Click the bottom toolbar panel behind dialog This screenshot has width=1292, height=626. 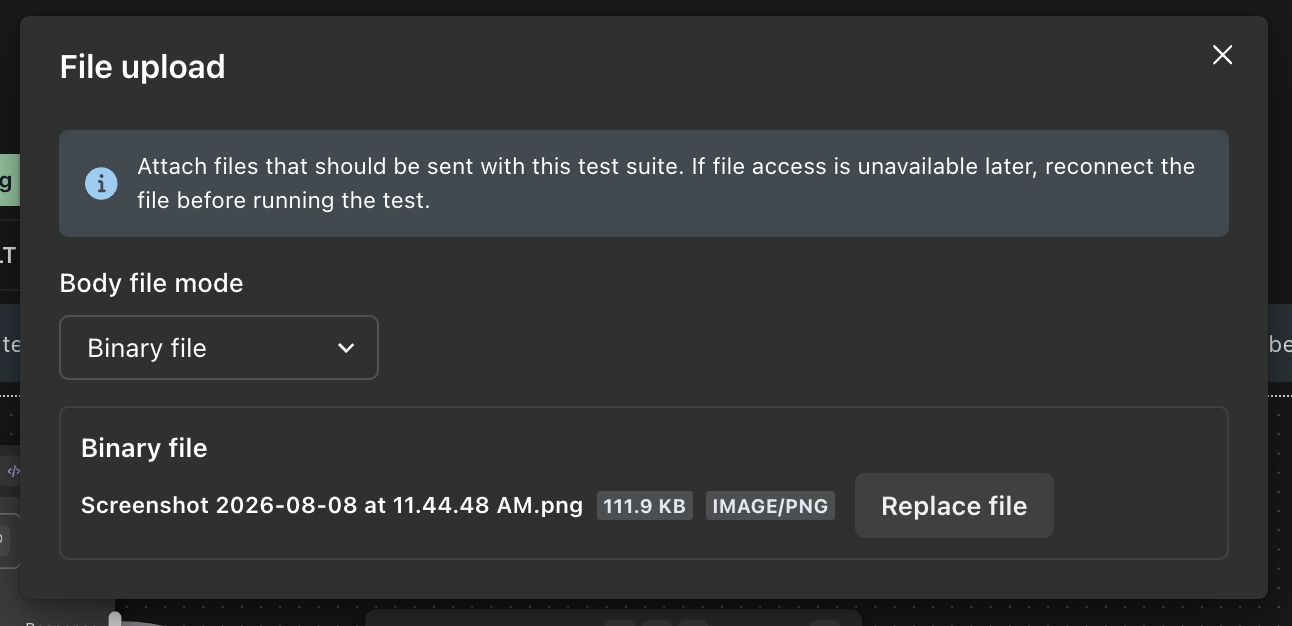[x=613, y=618]
